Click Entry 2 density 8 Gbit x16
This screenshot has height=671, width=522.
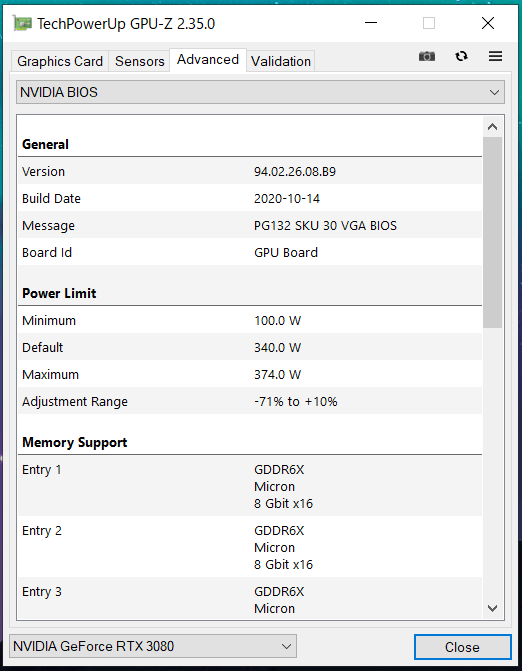pyautogui.click(x=283, y=565)
